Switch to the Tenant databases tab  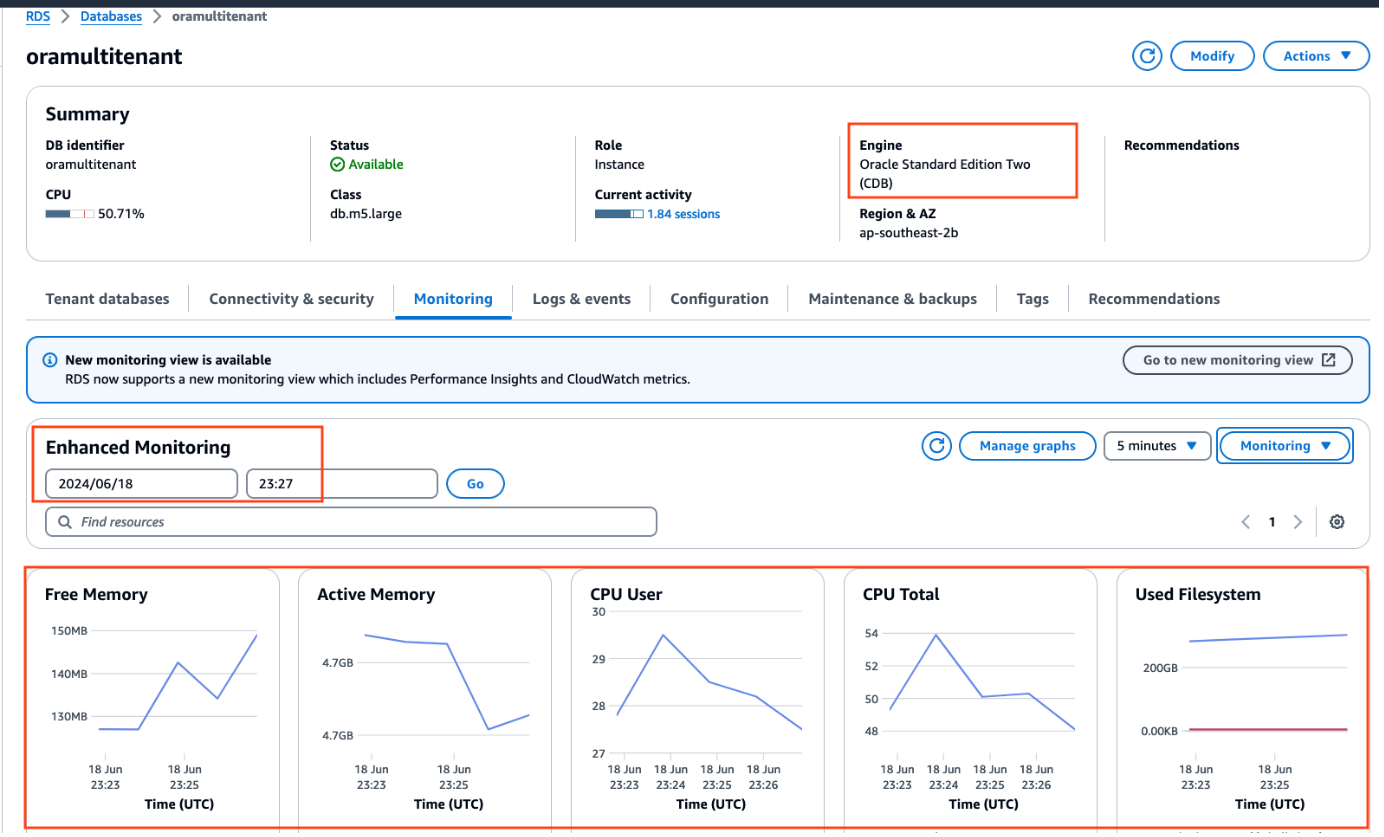coord(107,299)
